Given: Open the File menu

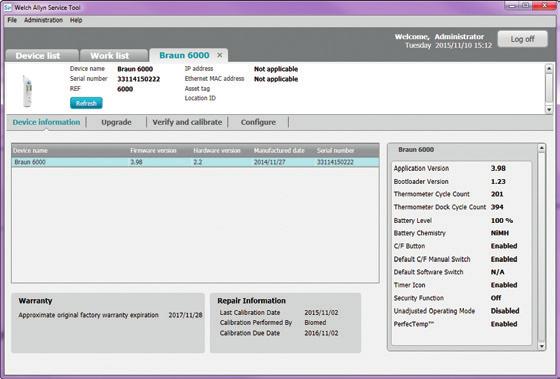Looking at the screenshot, I should pos(12,20).
